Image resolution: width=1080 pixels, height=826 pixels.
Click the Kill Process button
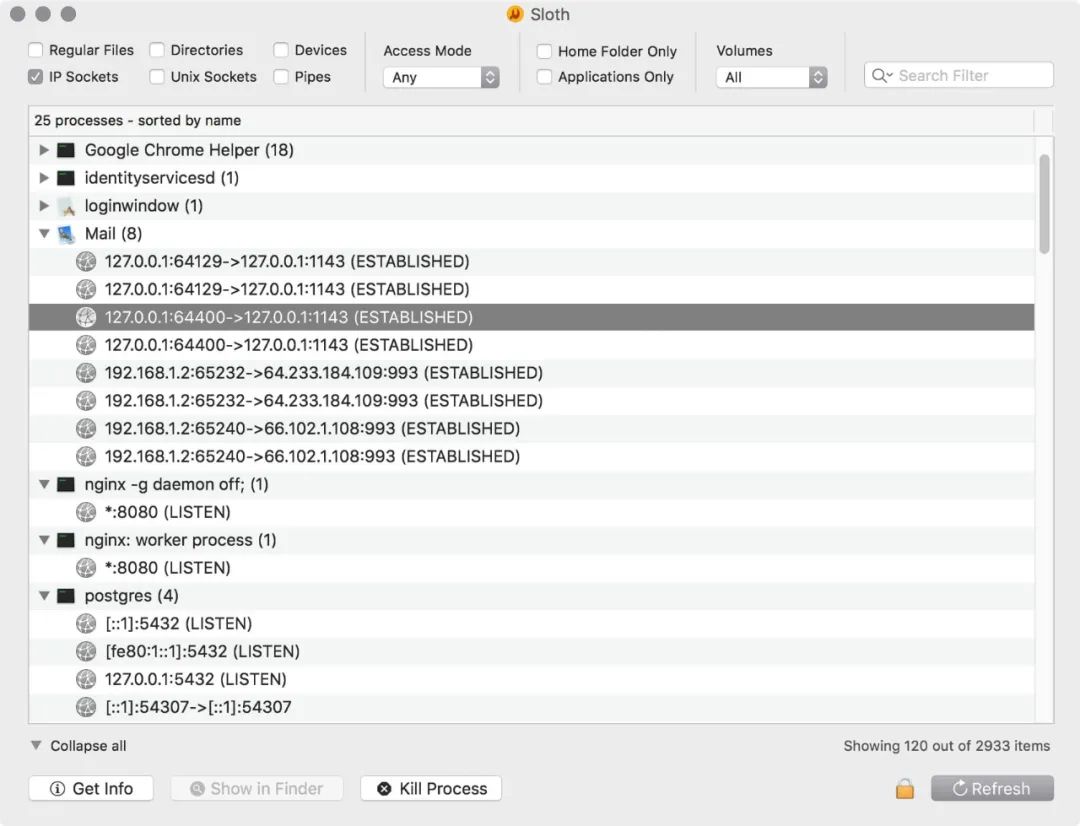pyautogui.click(x=430, y=788)
